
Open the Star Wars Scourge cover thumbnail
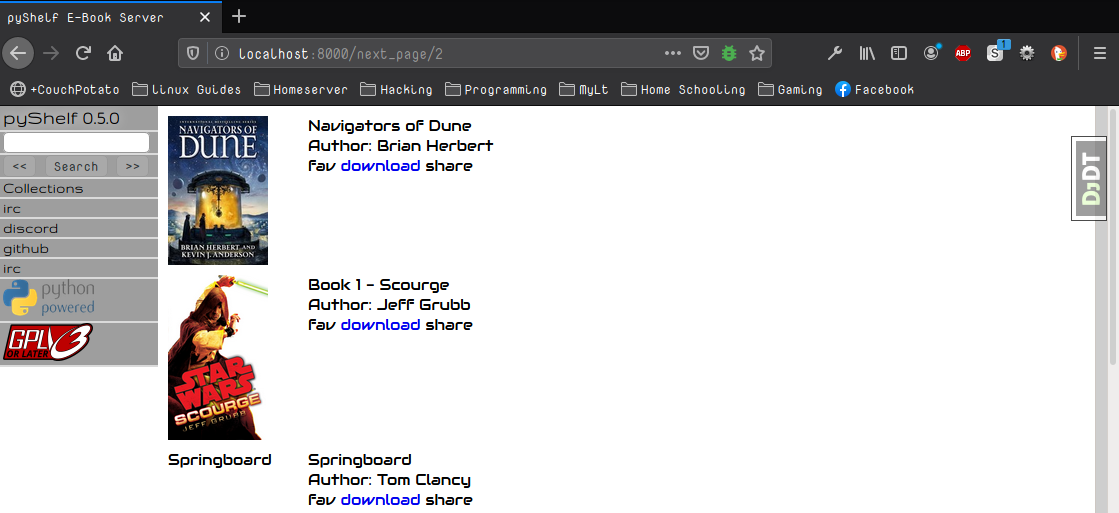[x=218, y=357]
